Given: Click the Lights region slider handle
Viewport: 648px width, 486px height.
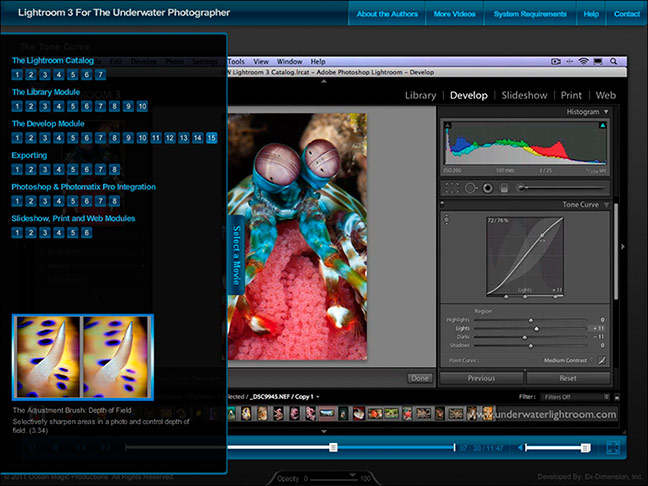Looking at the screenshot, I should point(536,329).
